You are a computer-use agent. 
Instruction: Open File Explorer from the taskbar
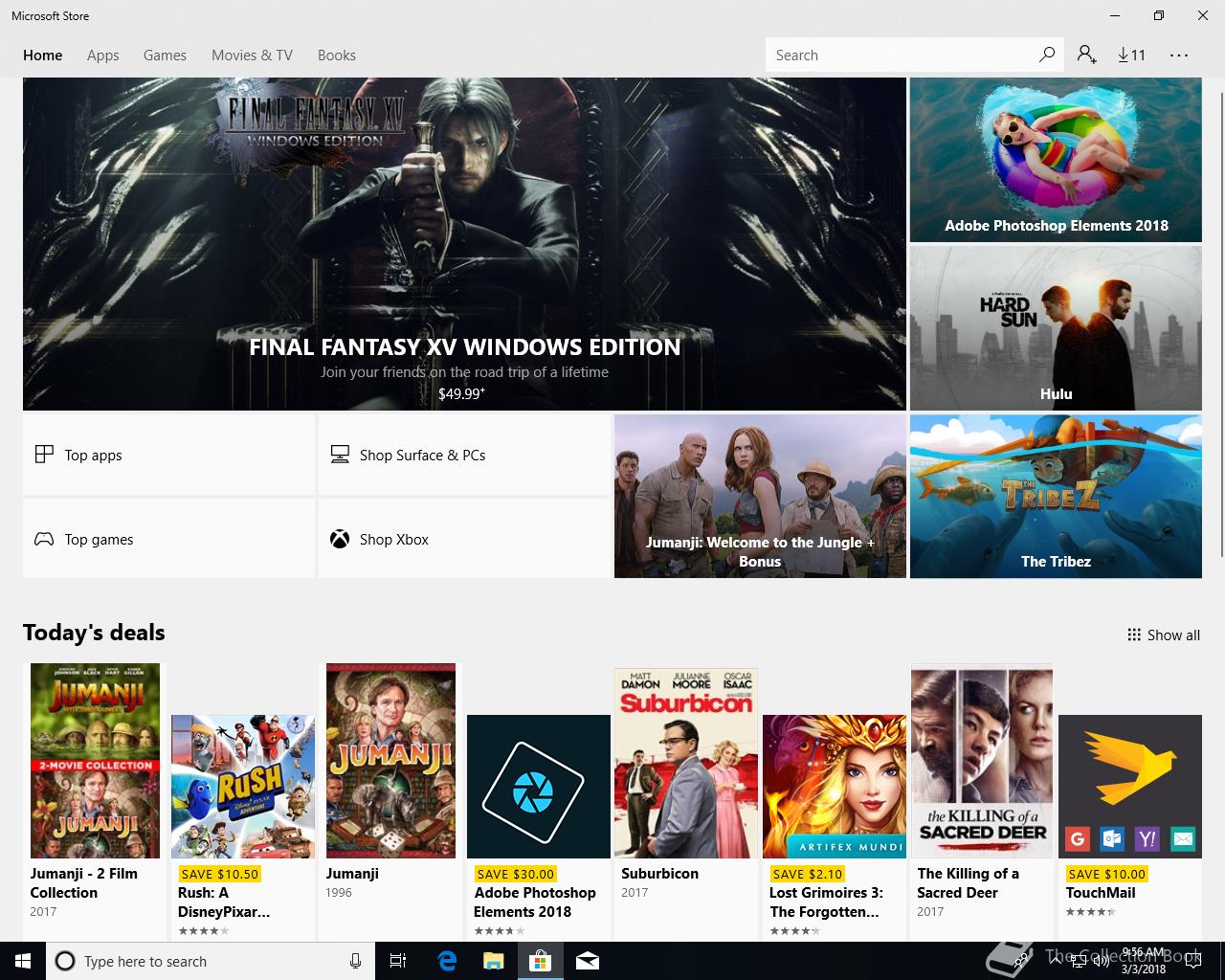494,961
